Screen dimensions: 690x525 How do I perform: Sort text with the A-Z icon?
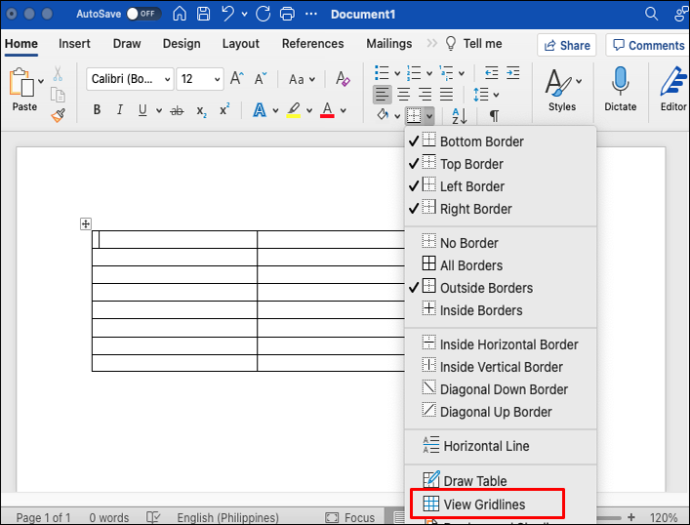point(459,116)
